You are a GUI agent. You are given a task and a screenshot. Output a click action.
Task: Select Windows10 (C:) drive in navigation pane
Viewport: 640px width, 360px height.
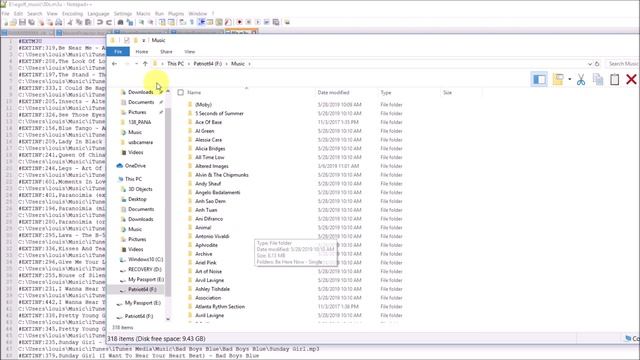click(145, 259)
